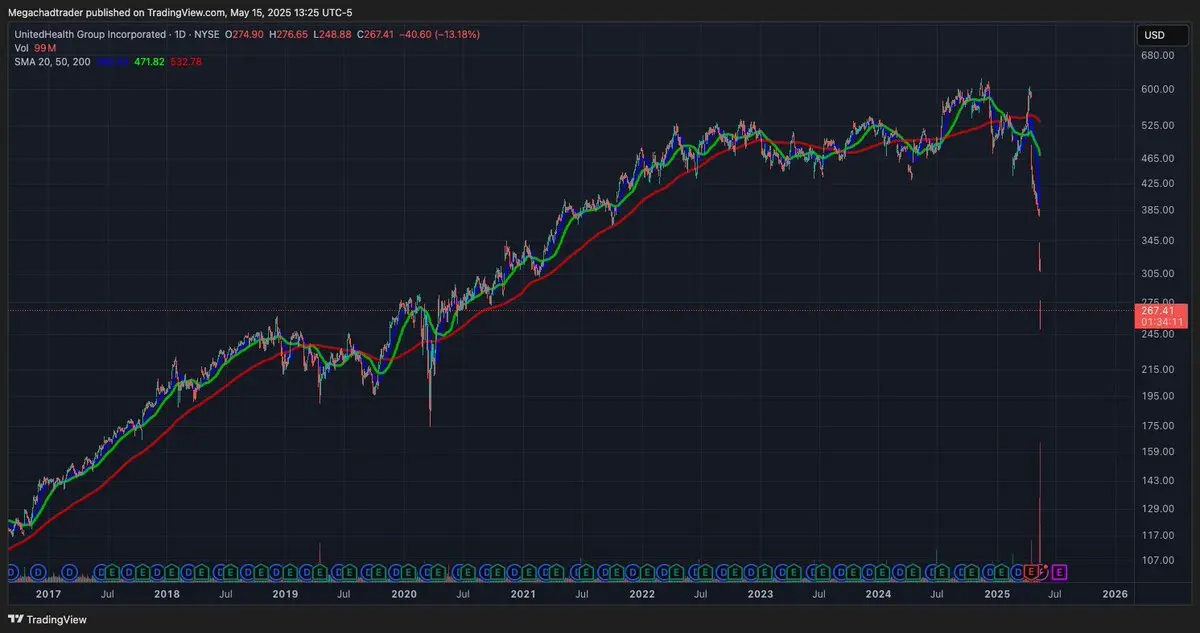Click the 2020 time axis label
1200x633 pixels.
tap(403, 594)
